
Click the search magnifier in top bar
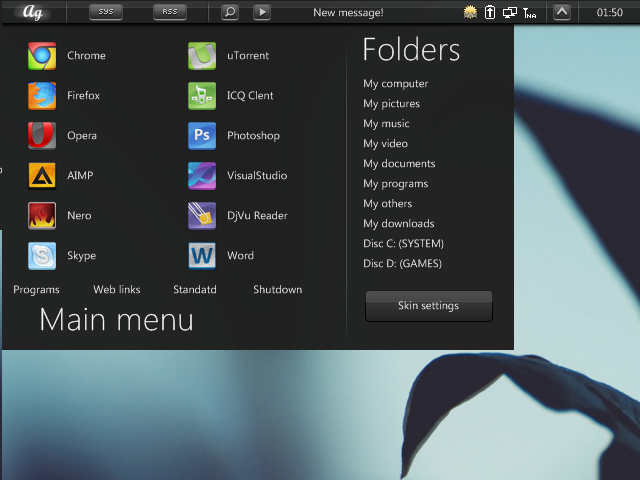pos(230,12)
